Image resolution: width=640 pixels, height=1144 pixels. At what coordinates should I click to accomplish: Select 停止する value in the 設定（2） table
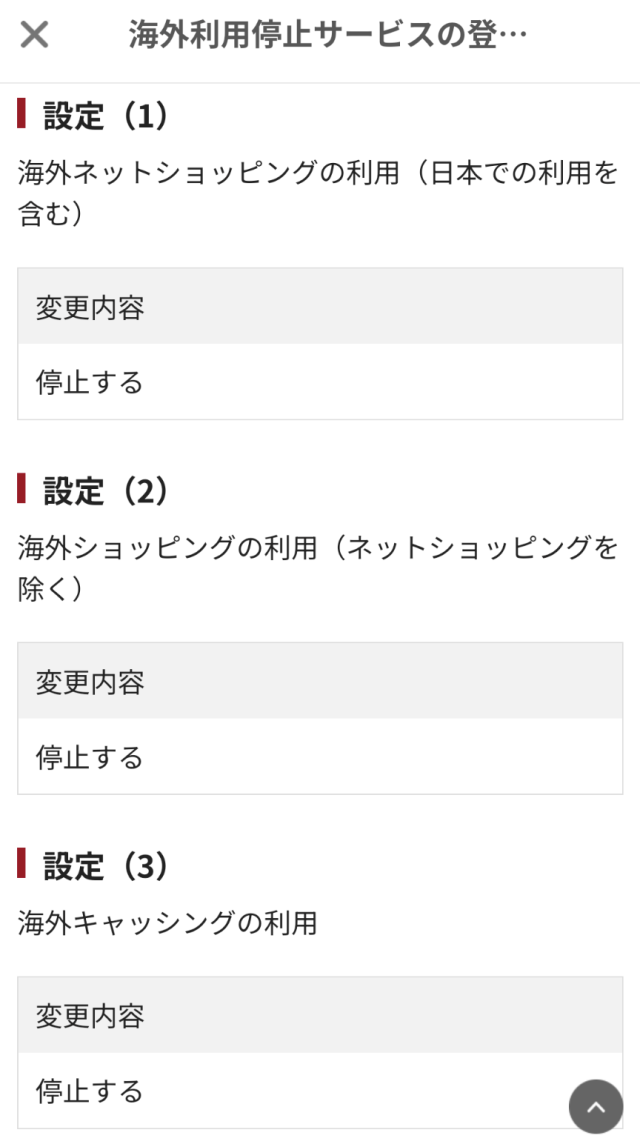click(x=90, y=758)
